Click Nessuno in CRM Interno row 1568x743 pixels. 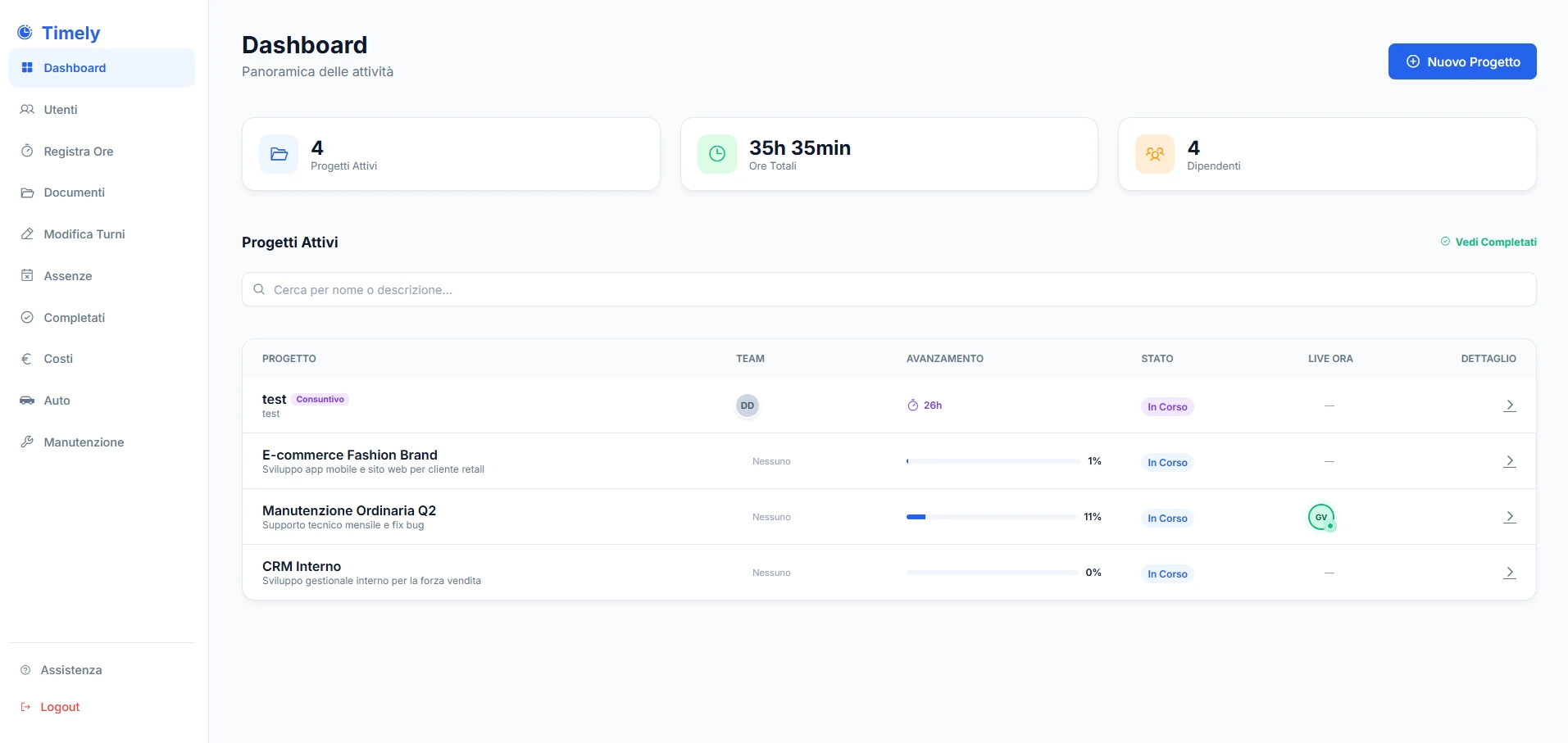pyautogui.click(x=771, y=573)
